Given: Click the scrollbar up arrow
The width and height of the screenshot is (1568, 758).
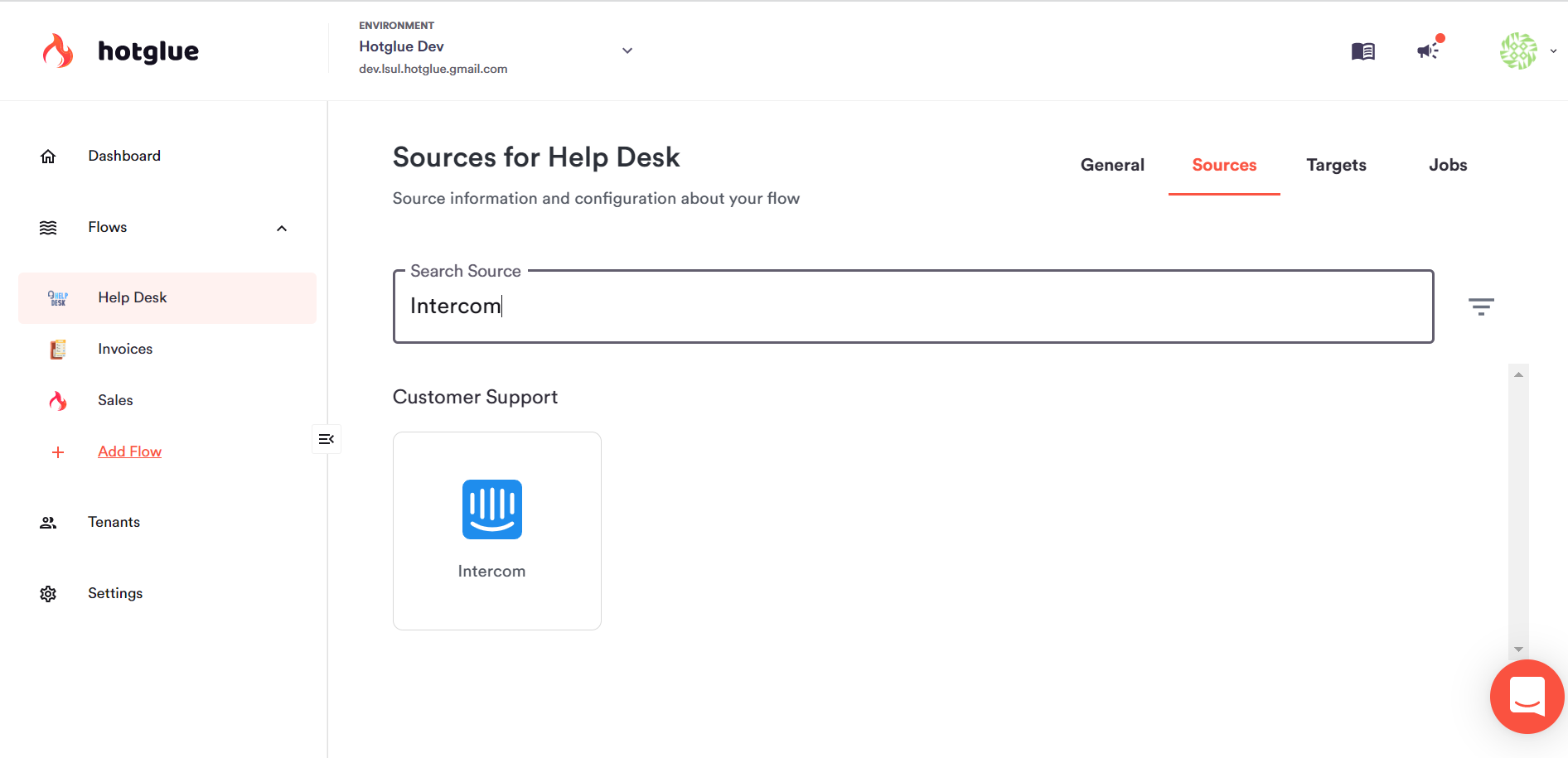Looking at the screenshot, I should point(1518,375).
